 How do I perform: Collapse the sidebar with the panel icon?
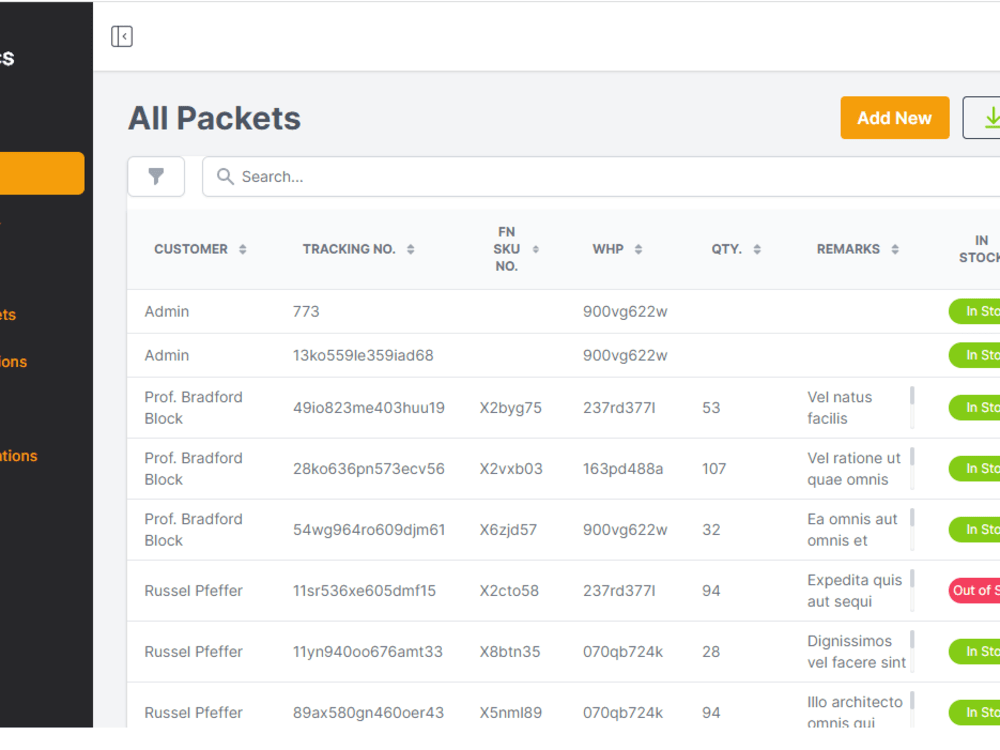click(121, 36)
